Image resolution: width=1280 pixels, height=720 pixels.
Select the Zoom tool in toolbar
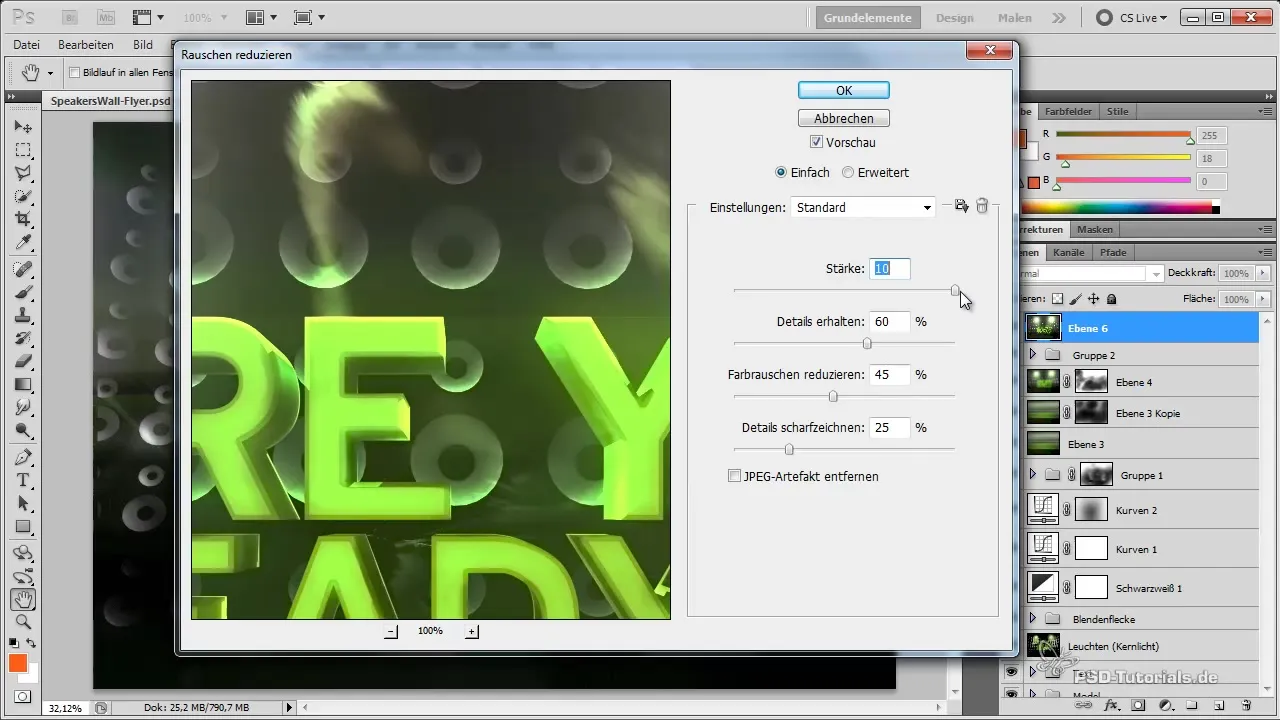coord(23,622)
